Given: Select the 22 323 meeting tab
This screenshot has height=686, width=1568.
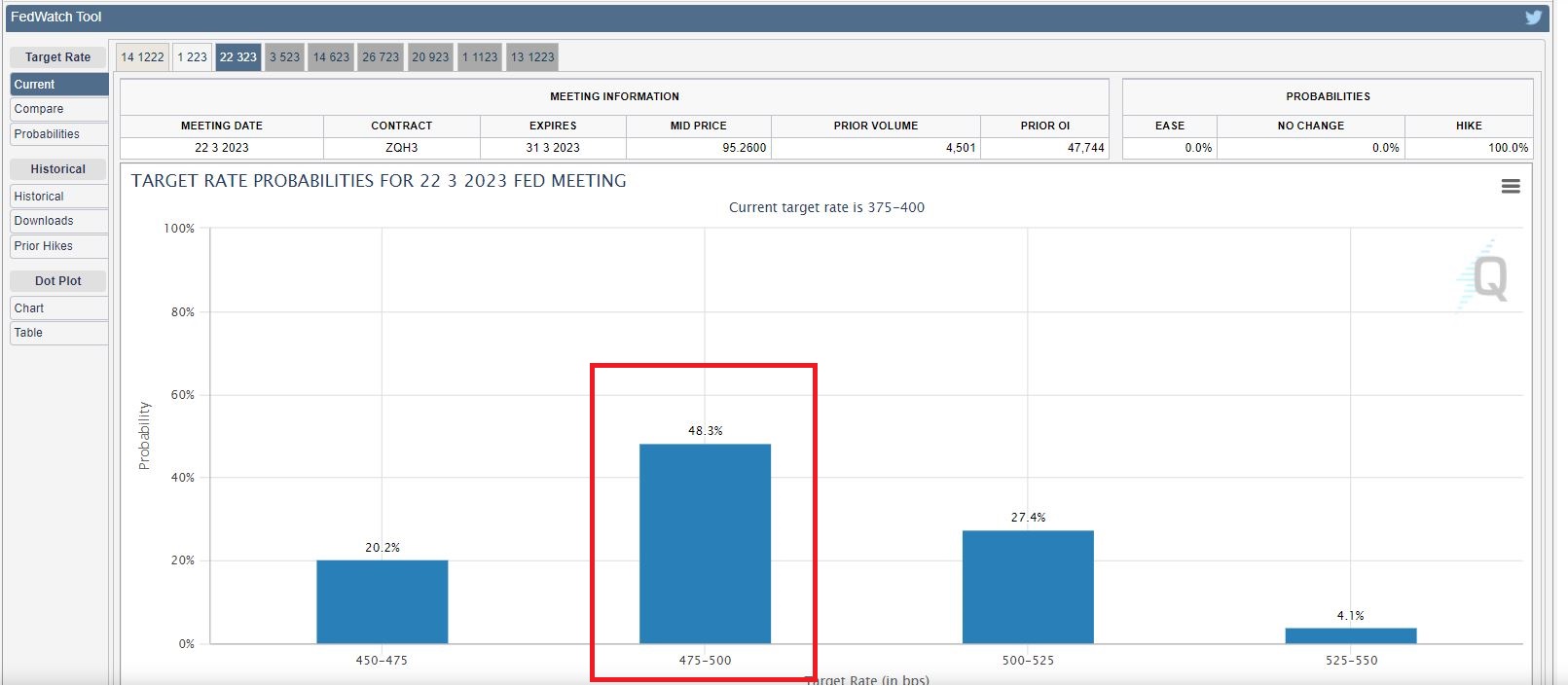Looking at the screenshot, I should [238, 56].
